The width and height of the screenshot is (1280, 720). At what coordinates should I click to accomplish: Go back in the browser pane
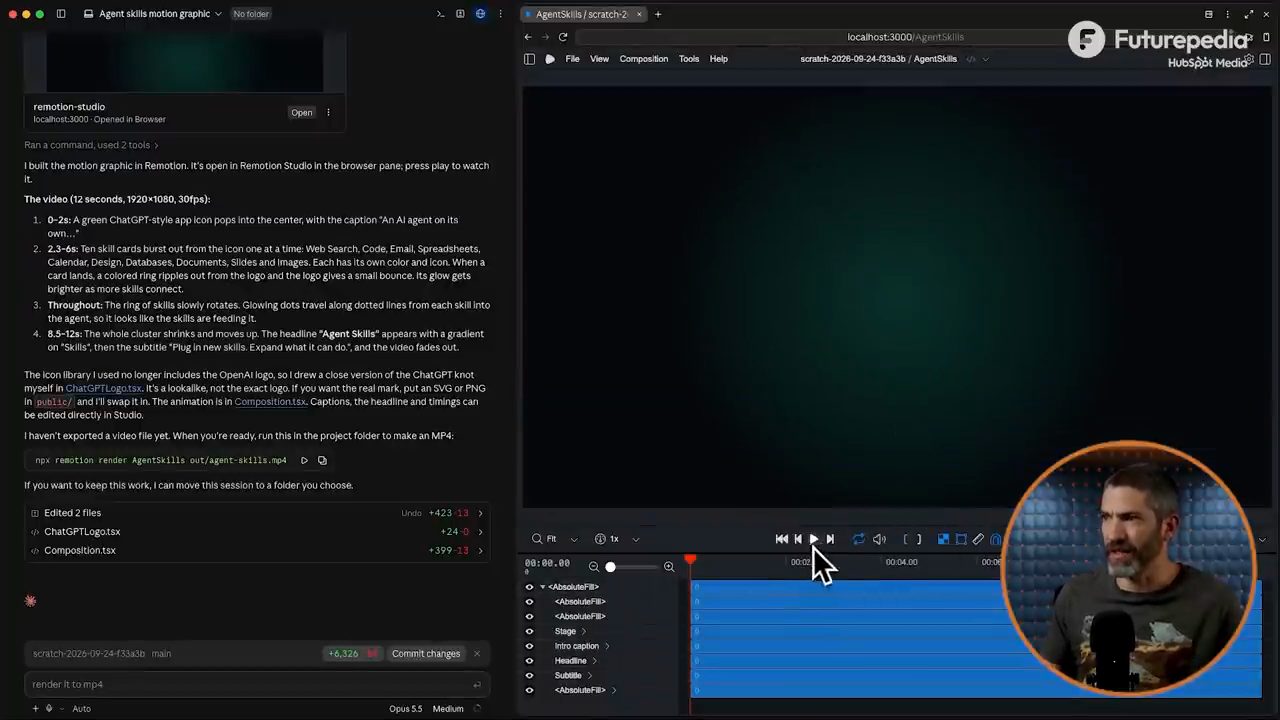[x=528, y=37]
